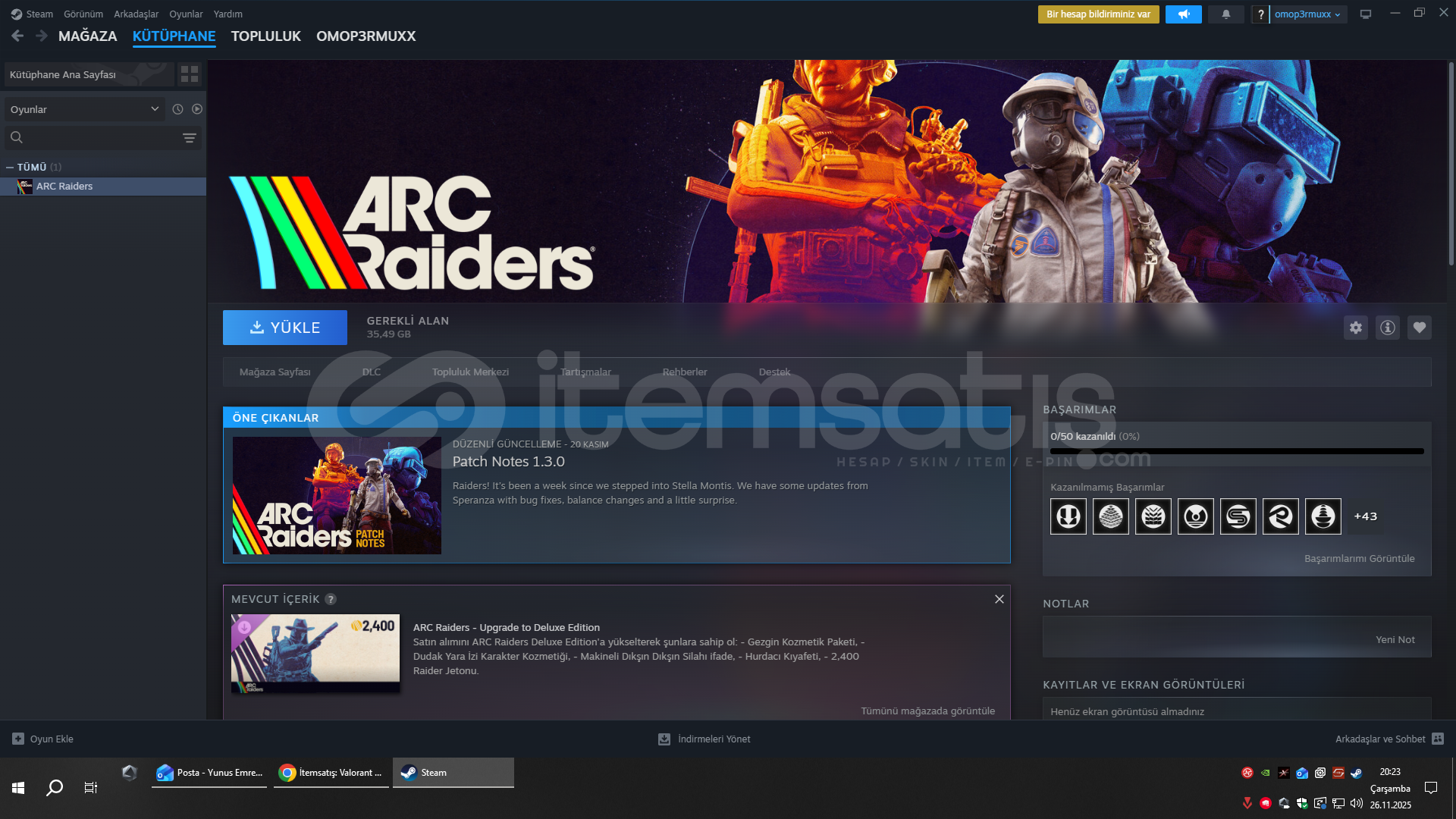Image resolution: width=1456 pixels, height=819 pixels.
Task: Open the MAĞAZA tab
Action: (87, 36)
